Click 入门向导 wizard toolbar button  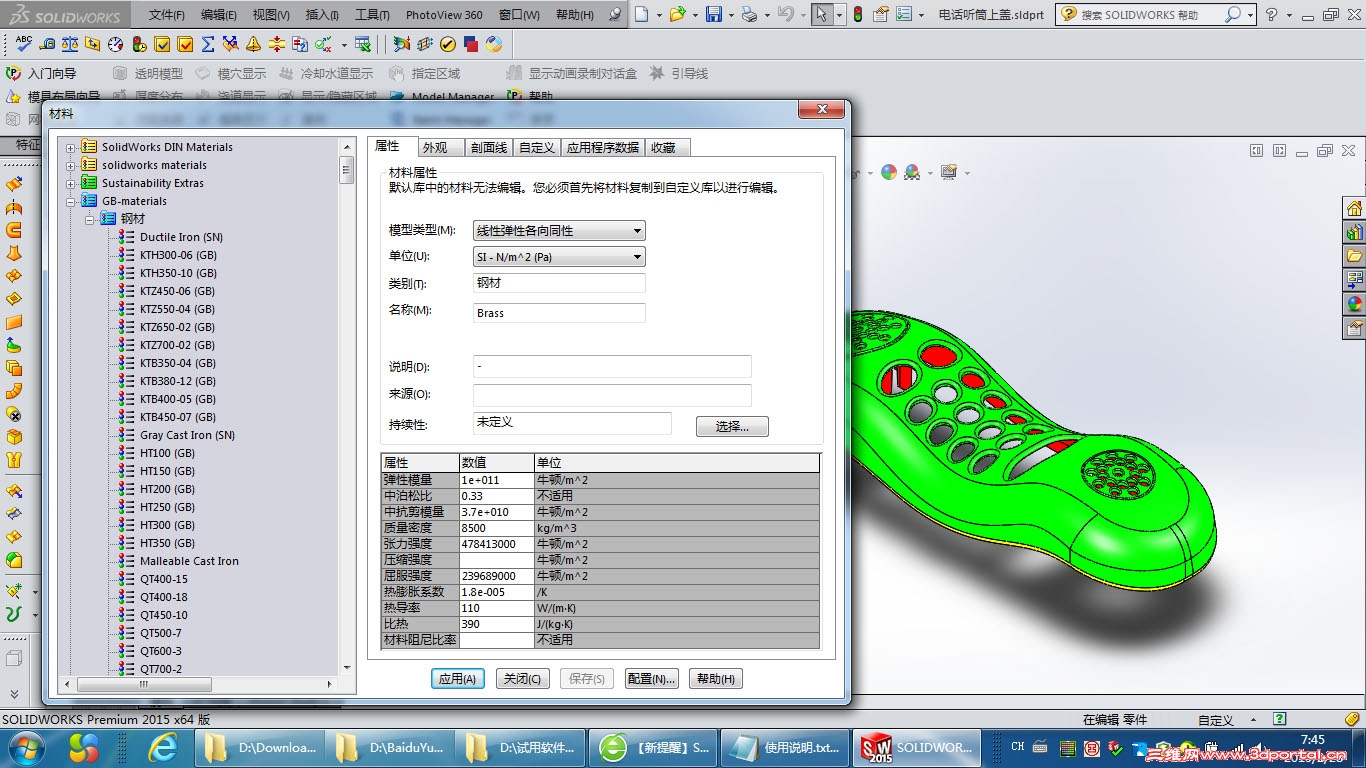[42, 73]
